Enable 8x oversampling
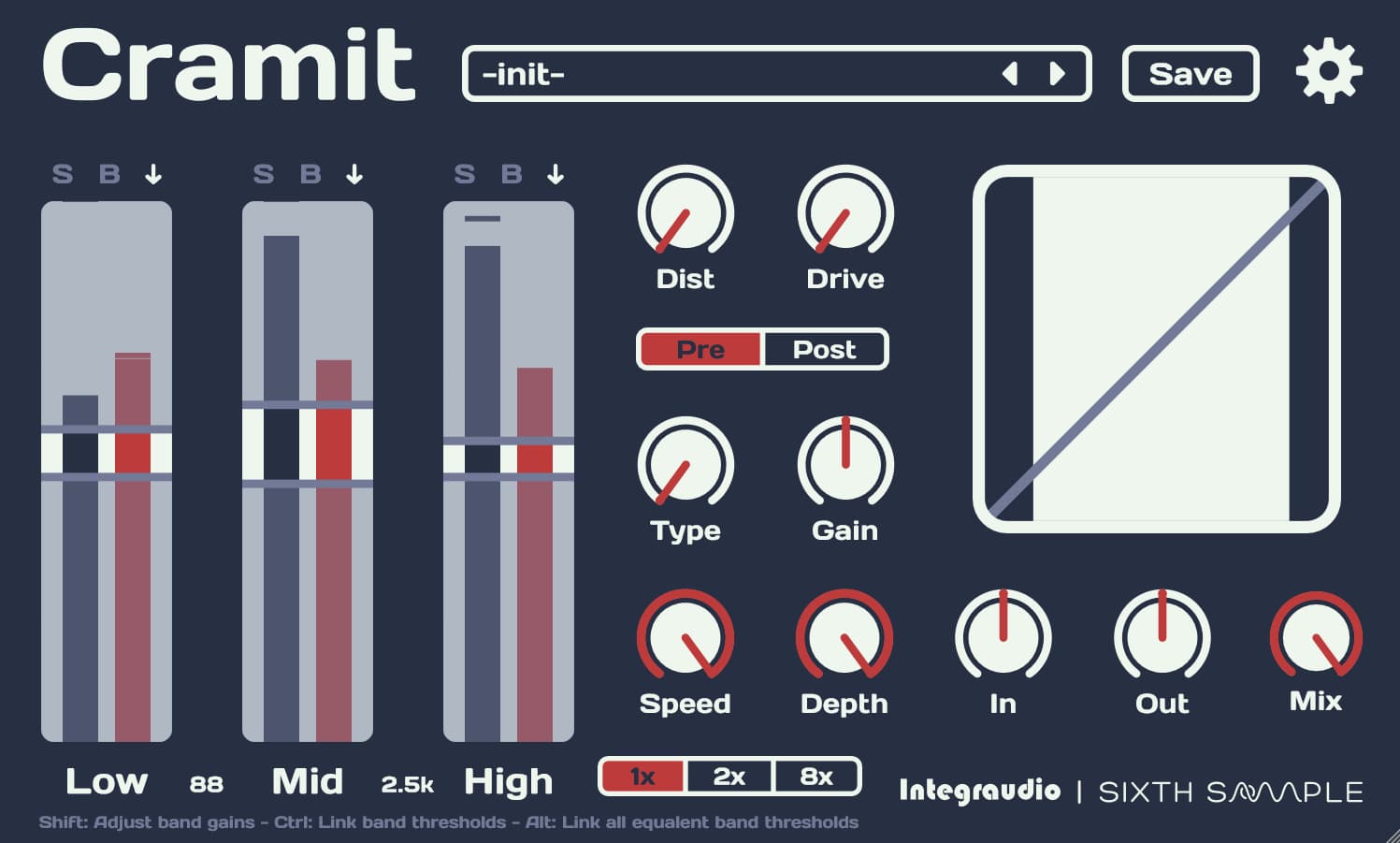1400x843 pixels. [815, 777]
